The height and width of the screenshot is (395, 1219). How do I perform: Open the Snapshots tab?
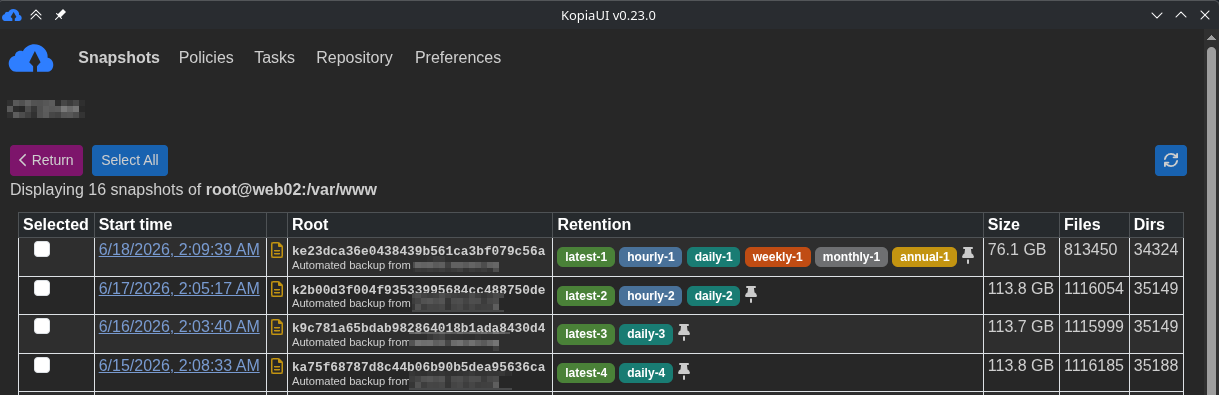(x=119, y=58)
